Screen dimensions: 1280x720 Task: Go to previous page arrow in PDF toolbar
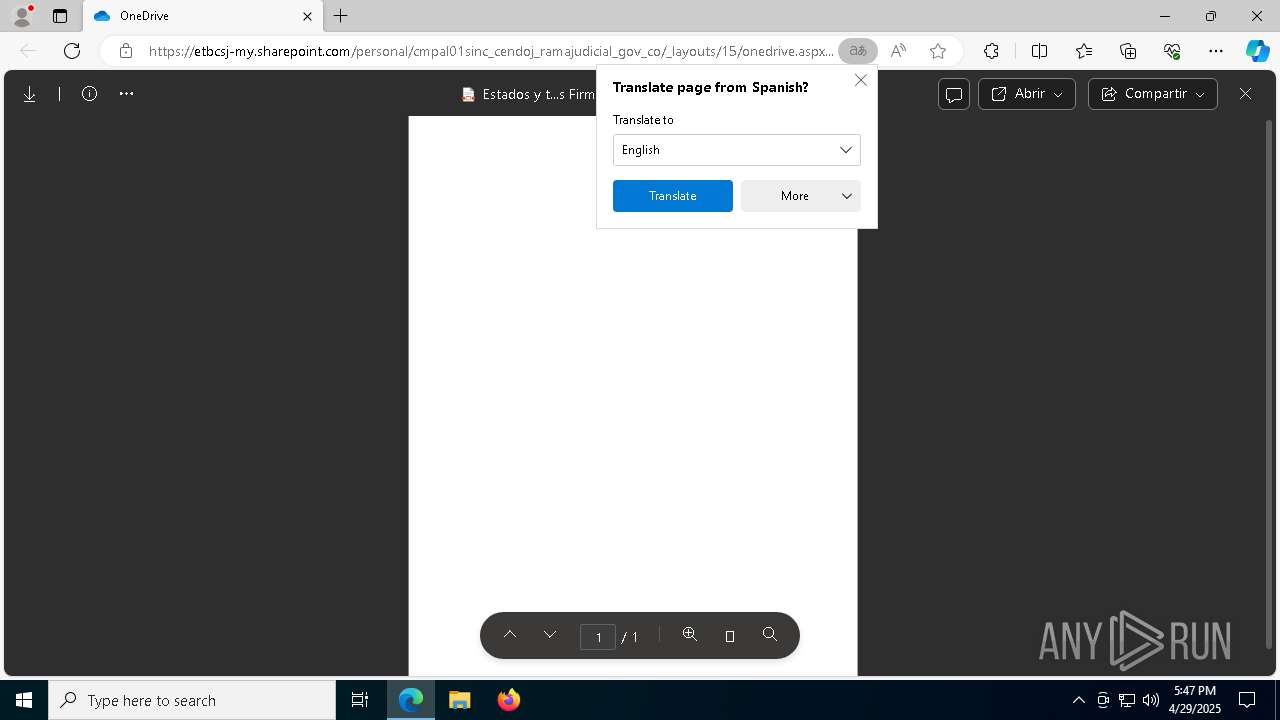pyautogui.click(x=510, y=635)
